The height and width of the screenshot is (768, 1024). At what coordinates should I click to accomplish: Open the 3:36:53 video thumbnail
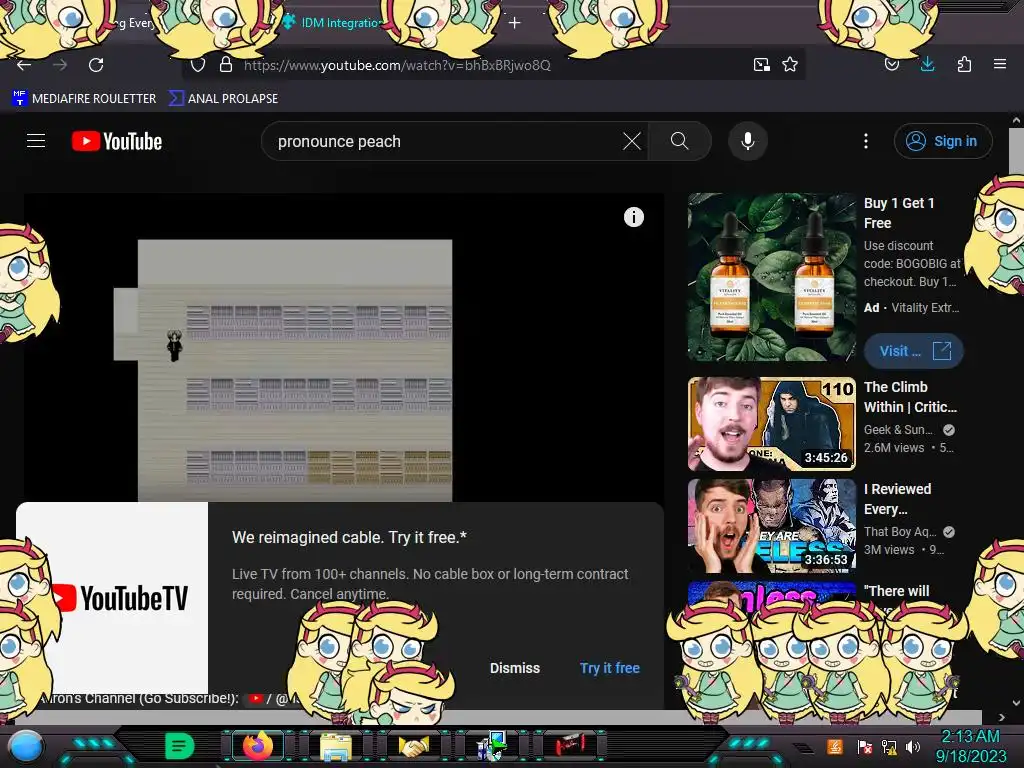(771, 526)
